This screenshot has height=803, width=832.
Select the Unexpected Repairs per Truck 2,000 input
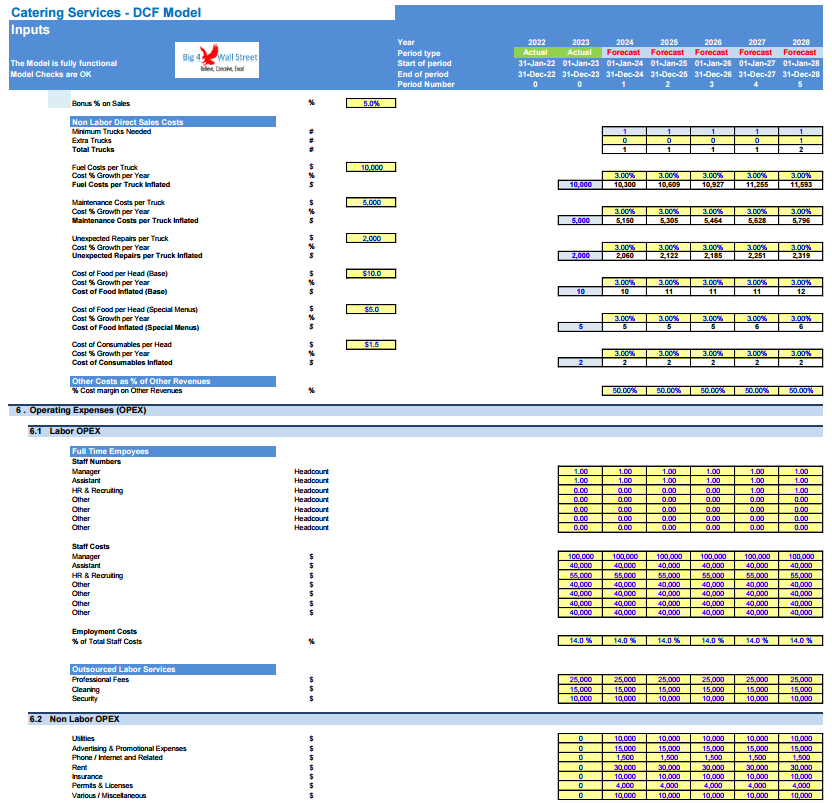point(371,238)
